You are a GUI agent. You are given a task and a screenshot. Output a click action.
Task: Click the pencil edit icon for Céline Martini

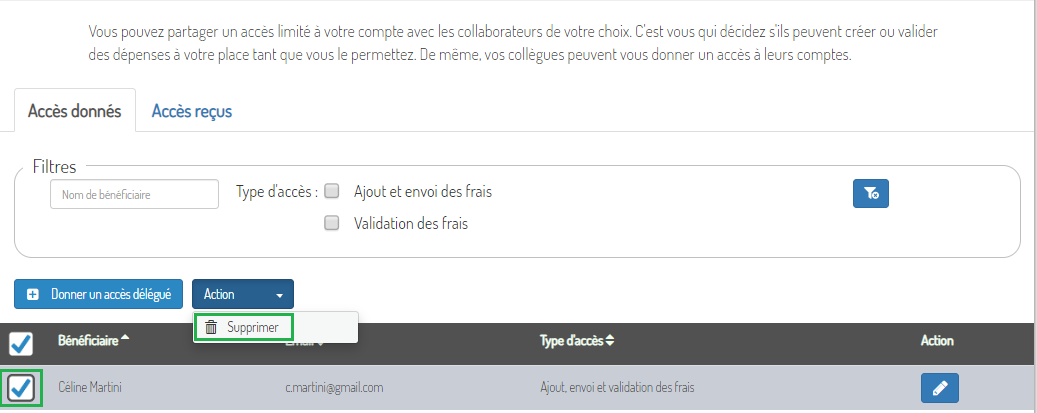point(939,389)
